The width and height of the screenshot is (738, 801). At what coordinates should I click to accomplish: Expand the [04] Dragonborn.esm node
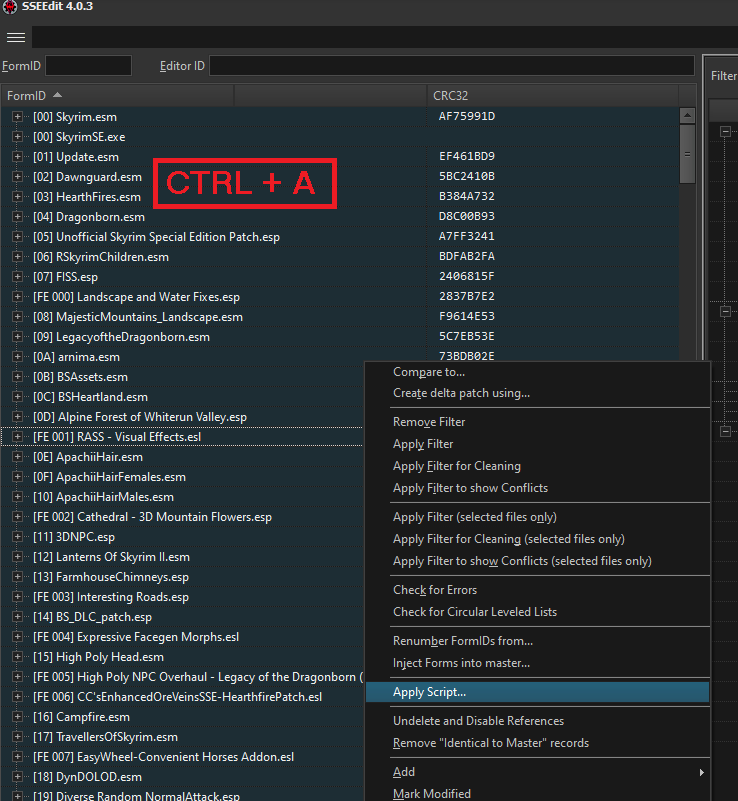17,217
